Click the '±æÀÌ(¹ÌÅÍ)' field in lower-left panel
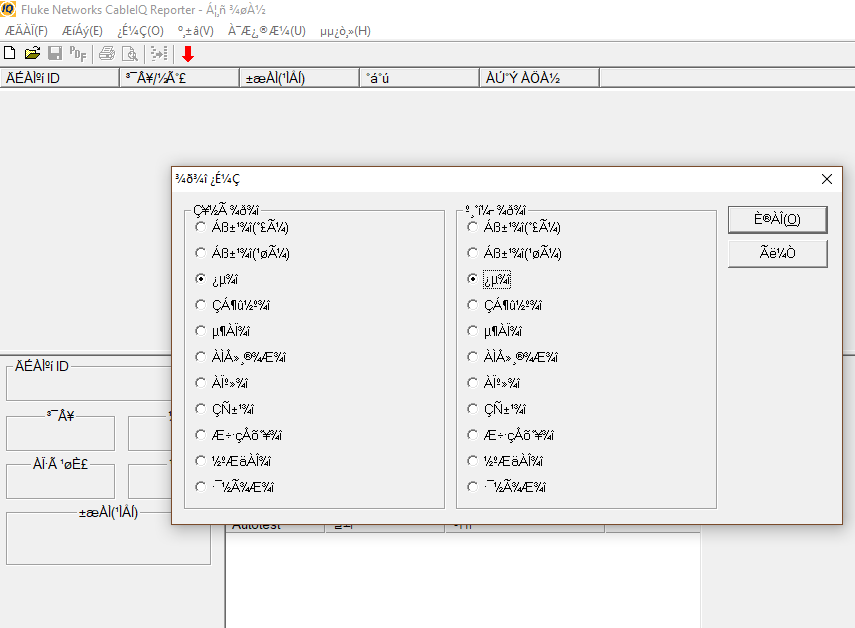The height and width of the screenshot is (628, 855). (x=108, y=540)
